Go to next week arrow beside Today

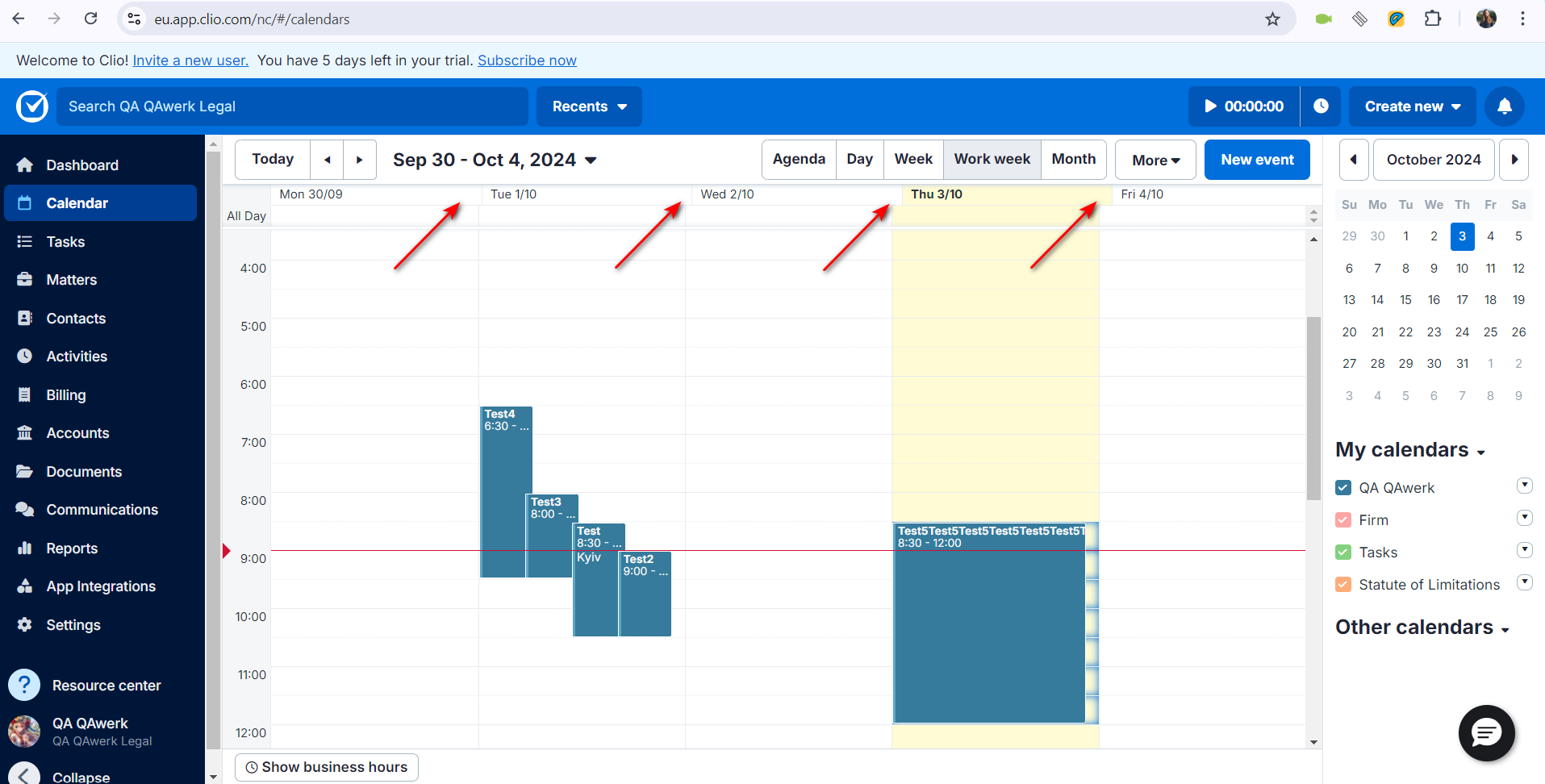coord(360,160)
